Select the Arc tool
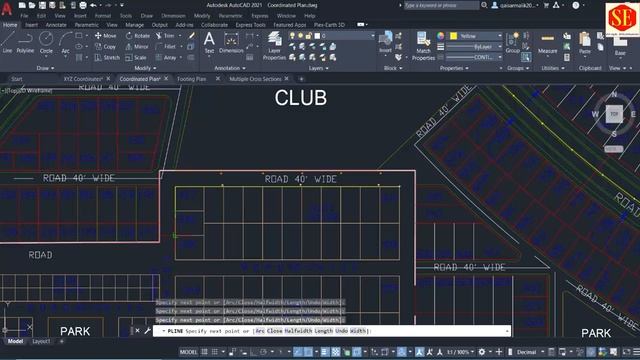Viewport: 640px width, 360px height. pos(65,42)
